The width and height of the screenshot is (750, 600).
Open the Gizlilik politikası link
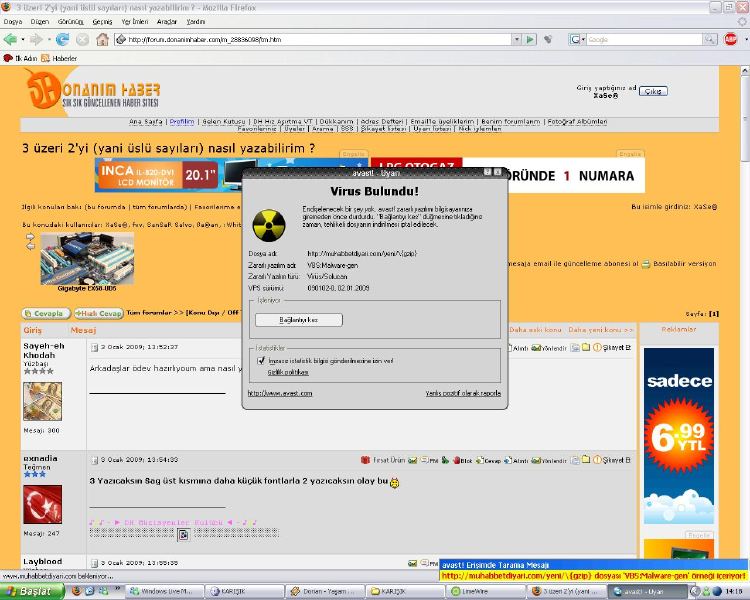pos(288,372)
